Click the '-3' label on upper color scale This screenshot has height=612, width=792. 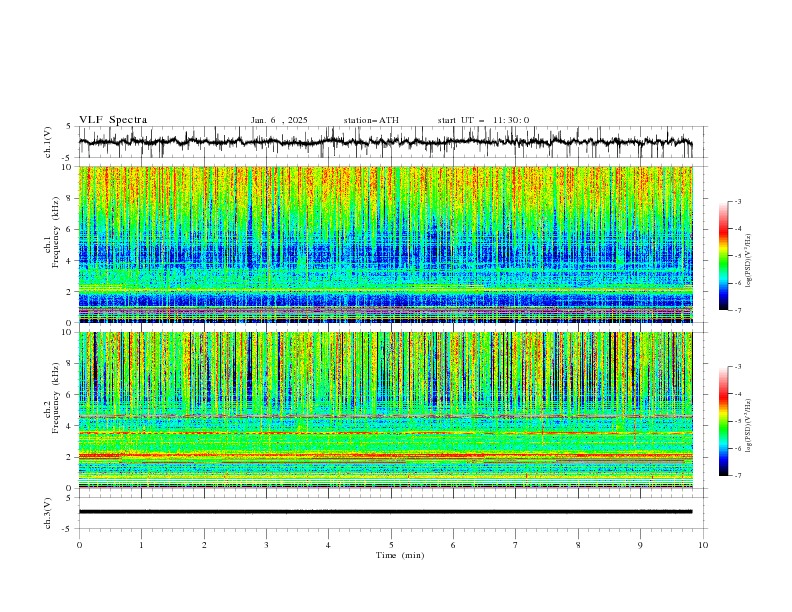(737, 201)
